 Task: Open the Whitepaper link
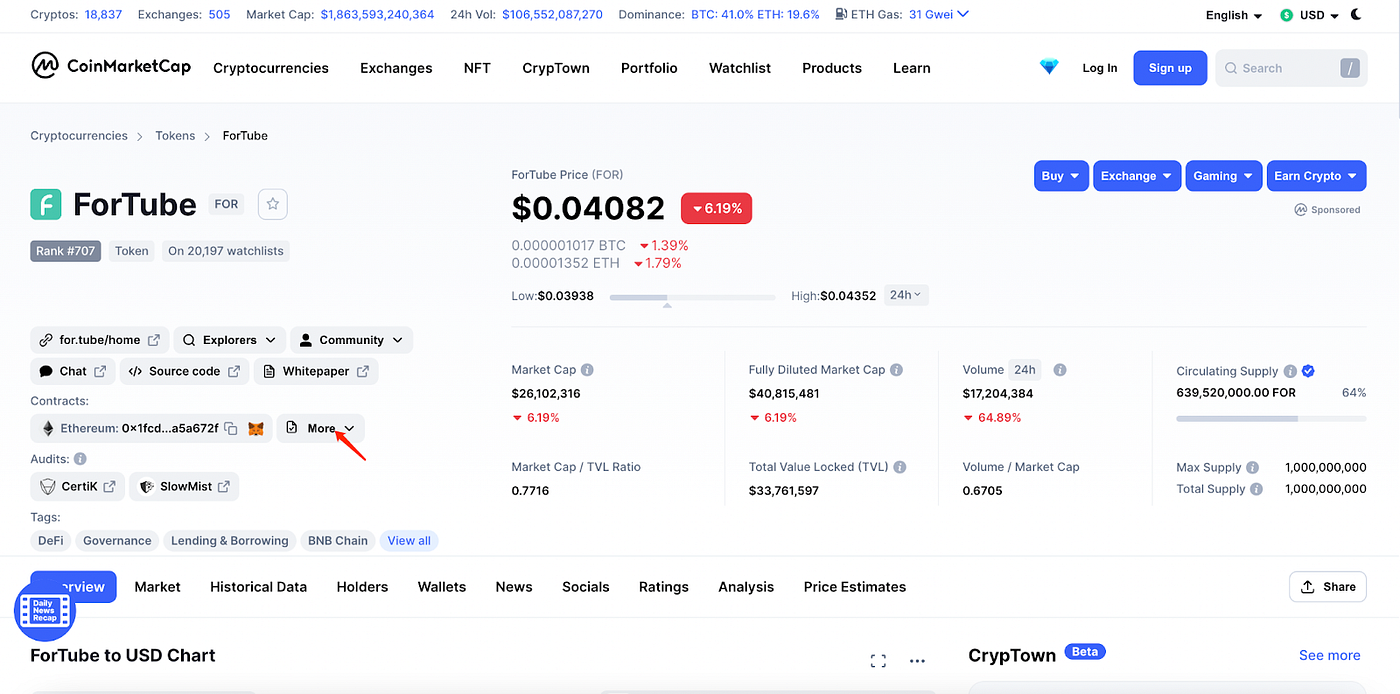click(316, 371)
